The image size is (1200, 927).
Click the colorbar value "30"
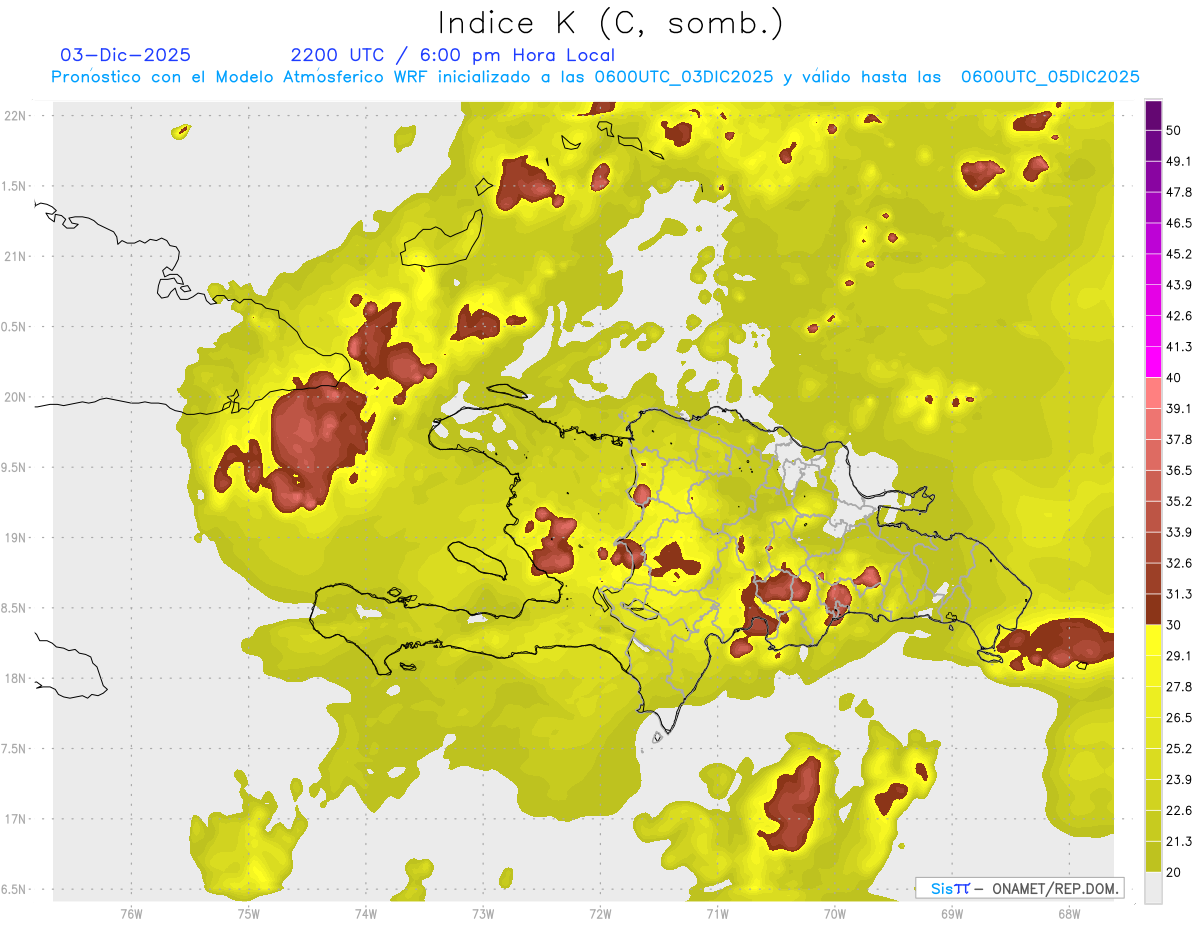tap(1174, 625)
